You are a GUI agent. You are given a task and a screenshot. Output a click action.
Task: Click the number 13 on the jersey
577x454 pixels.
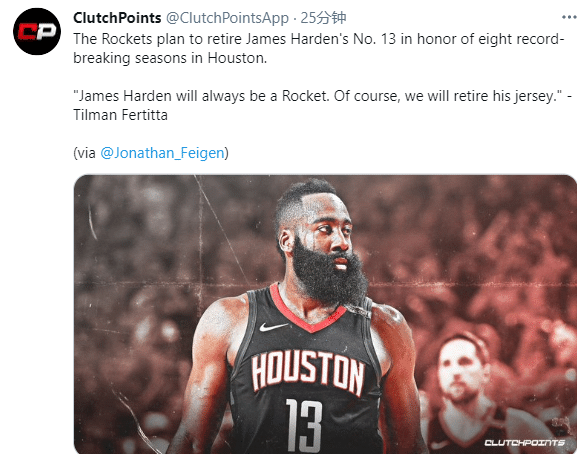click(x=304, y=425)
